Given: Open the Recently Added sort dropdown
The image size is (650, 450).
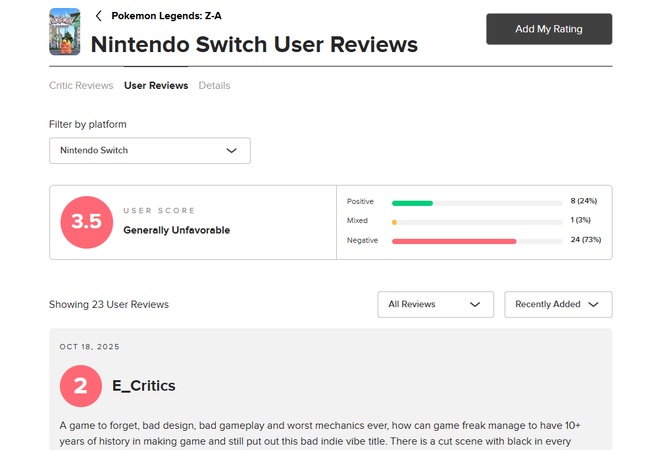Looking at the screenshot, I should (x=558, y=304).
